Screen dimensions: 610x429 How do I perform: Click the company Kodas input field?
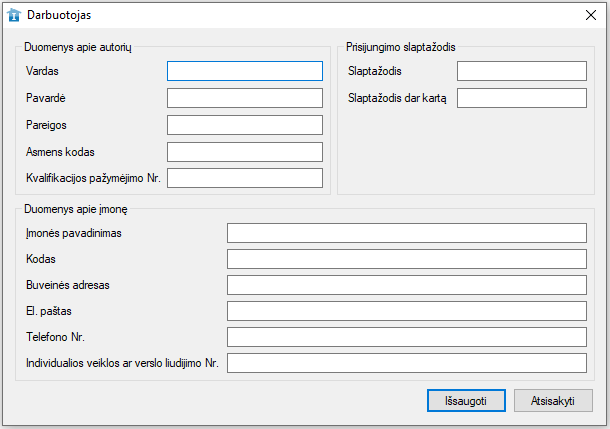click(x=407, y=259)
